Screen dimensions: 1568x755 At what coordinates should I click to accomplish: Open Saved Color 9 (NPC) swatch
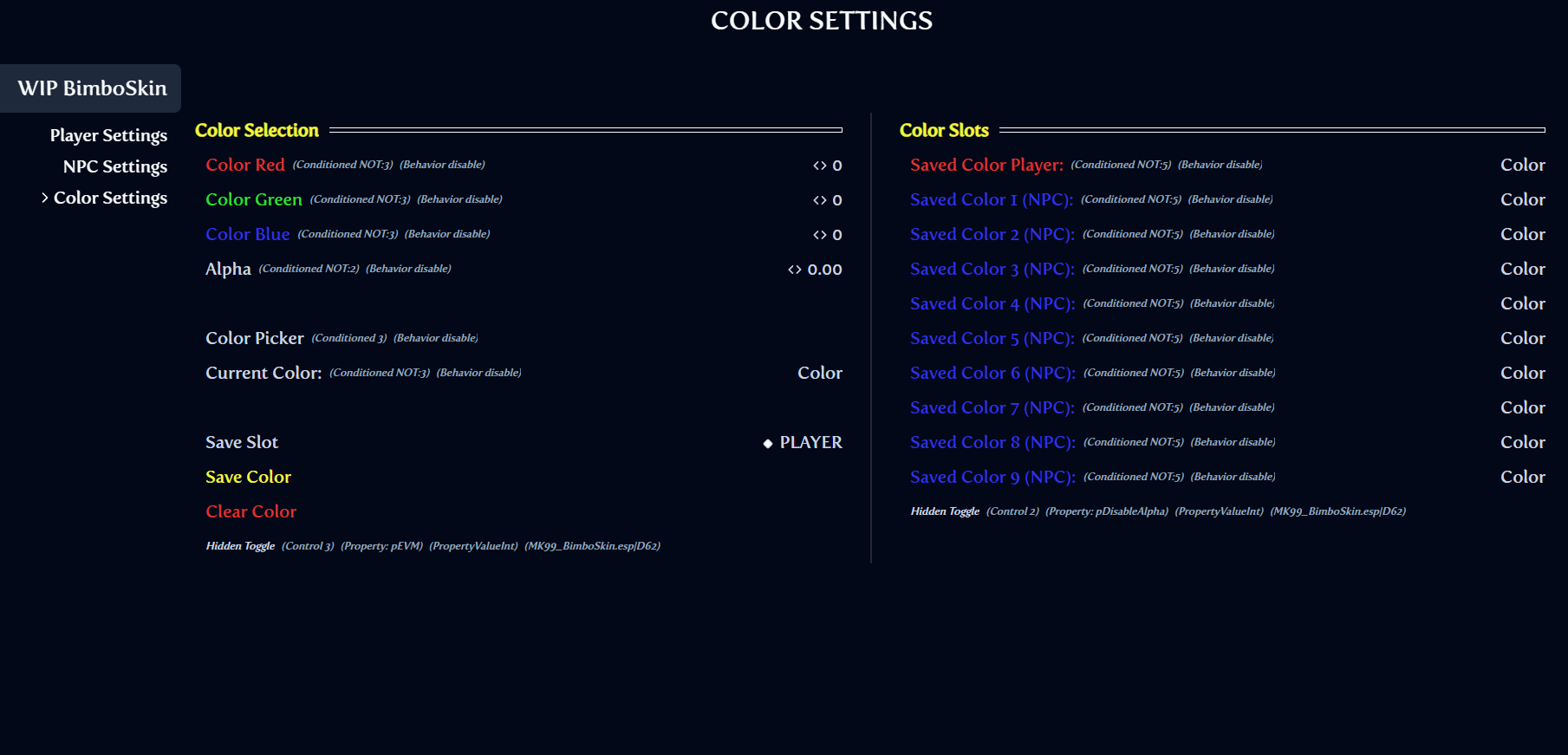pos(1523,477)
